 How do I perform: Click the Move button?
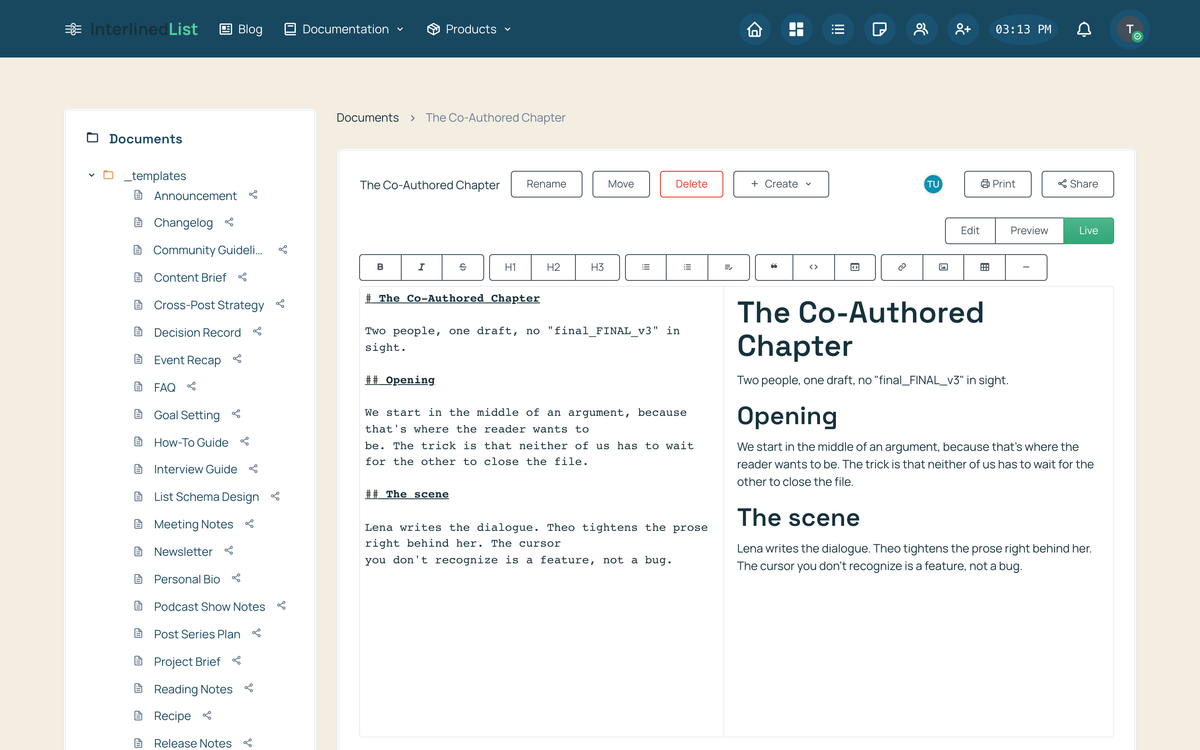click(x=621, y=184)
